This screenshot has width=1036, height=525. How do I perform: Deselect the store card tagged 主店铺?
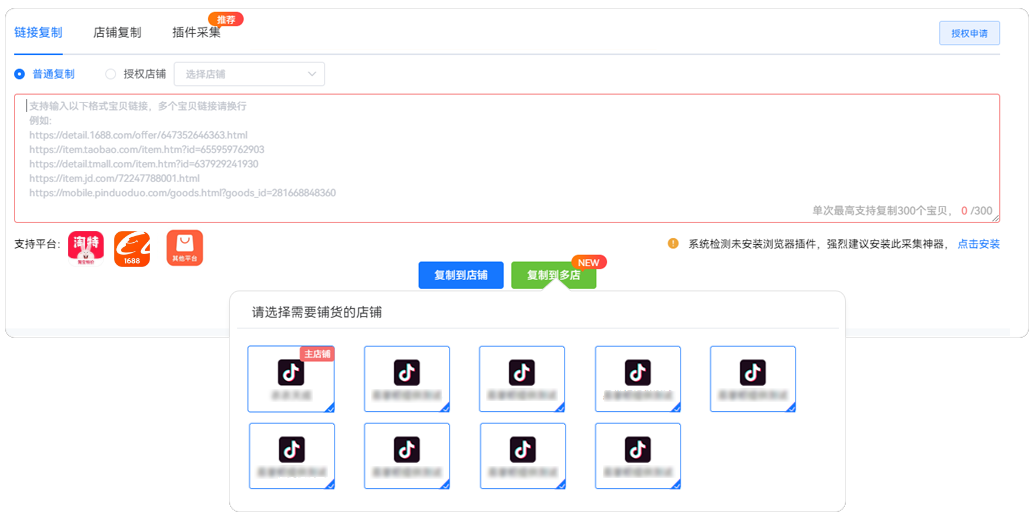[x=291, y=379]
